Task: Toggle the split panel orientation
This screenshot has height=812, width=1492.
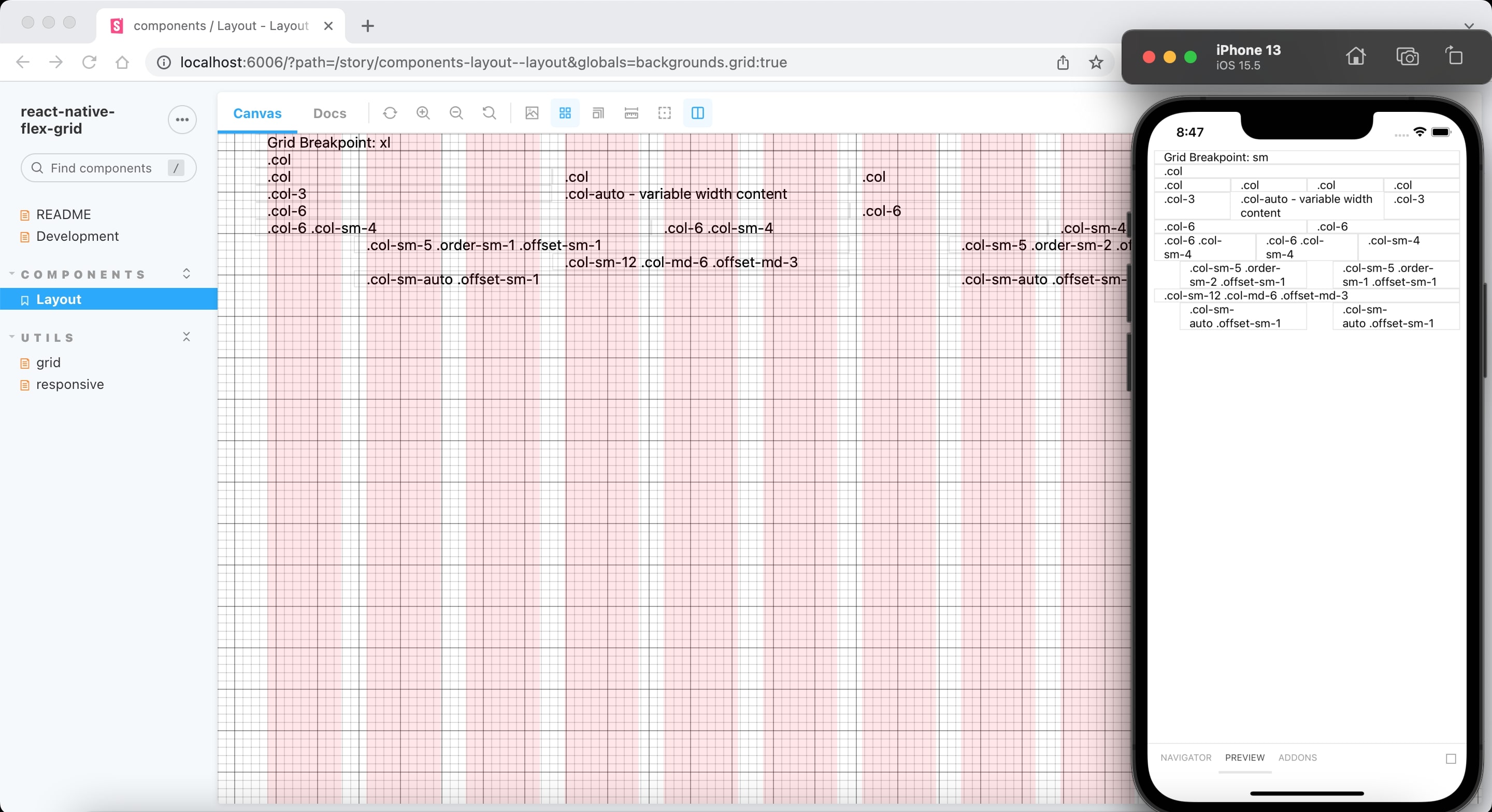Action: pyautogui.click(x=697, y=113)
